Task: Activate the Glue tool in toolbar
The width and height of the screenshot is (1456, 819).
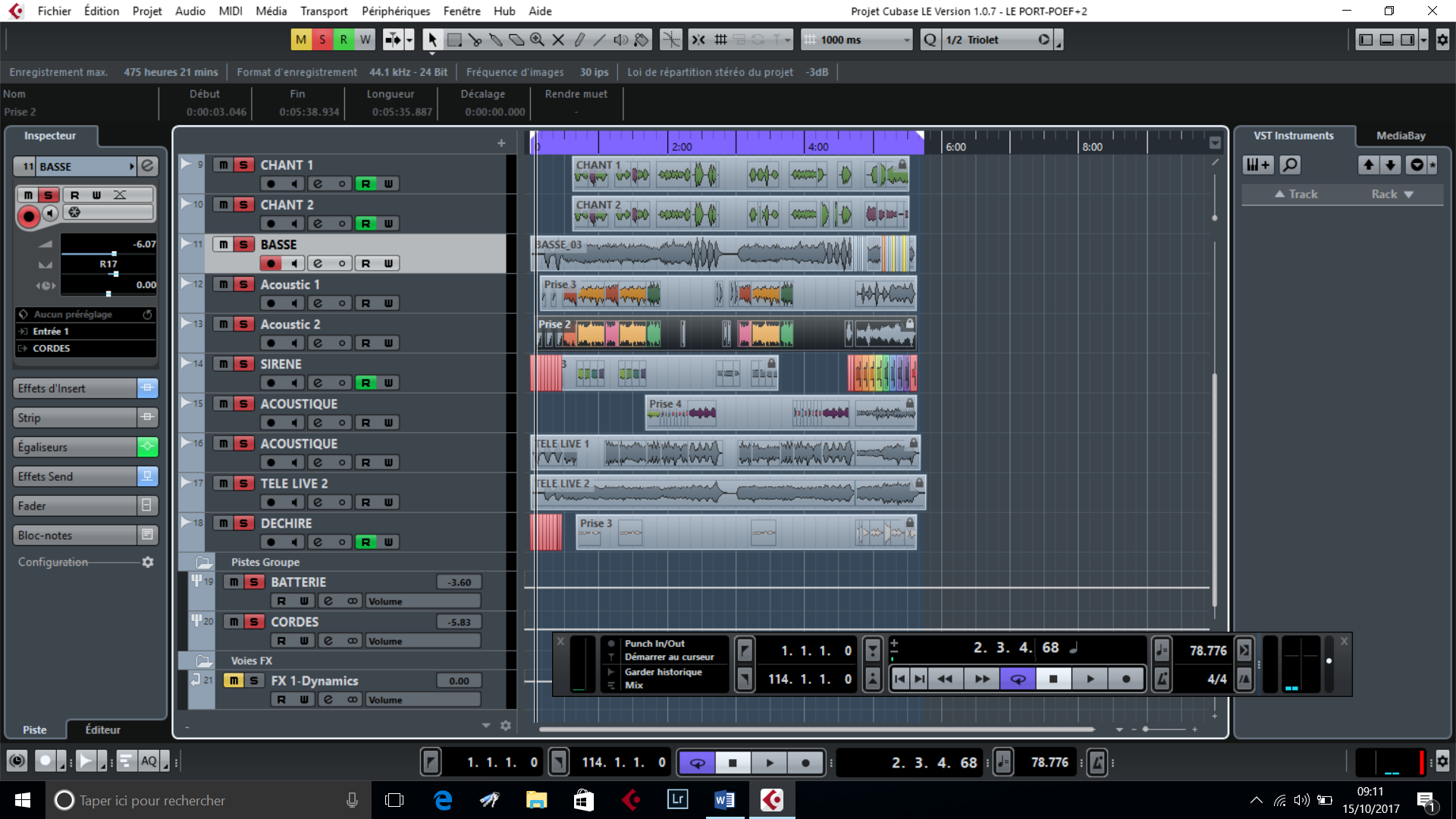Action: click(496, 39)
